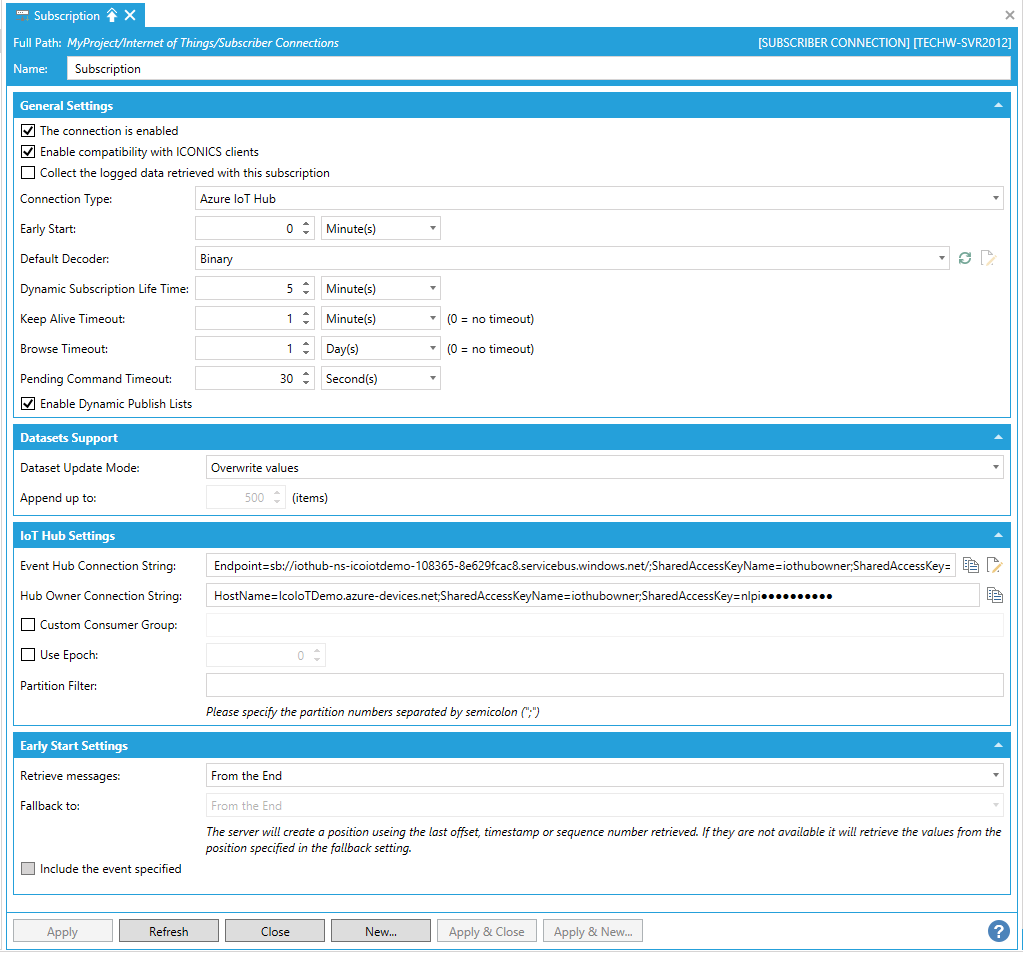Click the edit icon next to Default Decoder
Viewport: 1023px width, 955px height.
coord(989,258)
